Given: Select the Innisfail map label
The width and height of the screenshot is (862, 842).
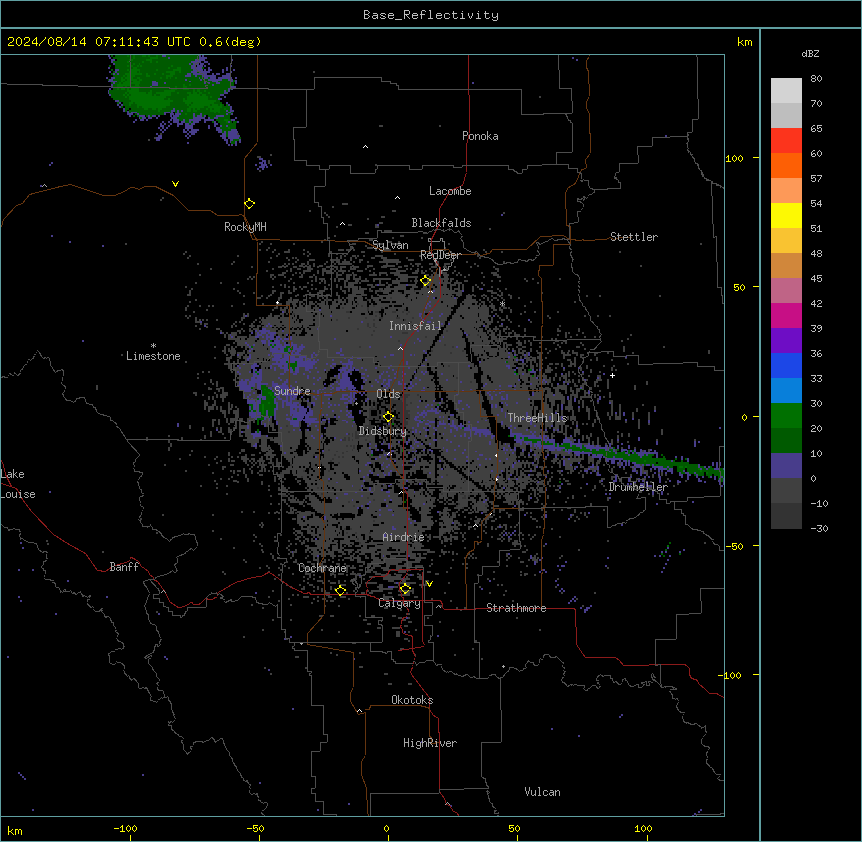Looking at the screenshot, I should point(416,326).
